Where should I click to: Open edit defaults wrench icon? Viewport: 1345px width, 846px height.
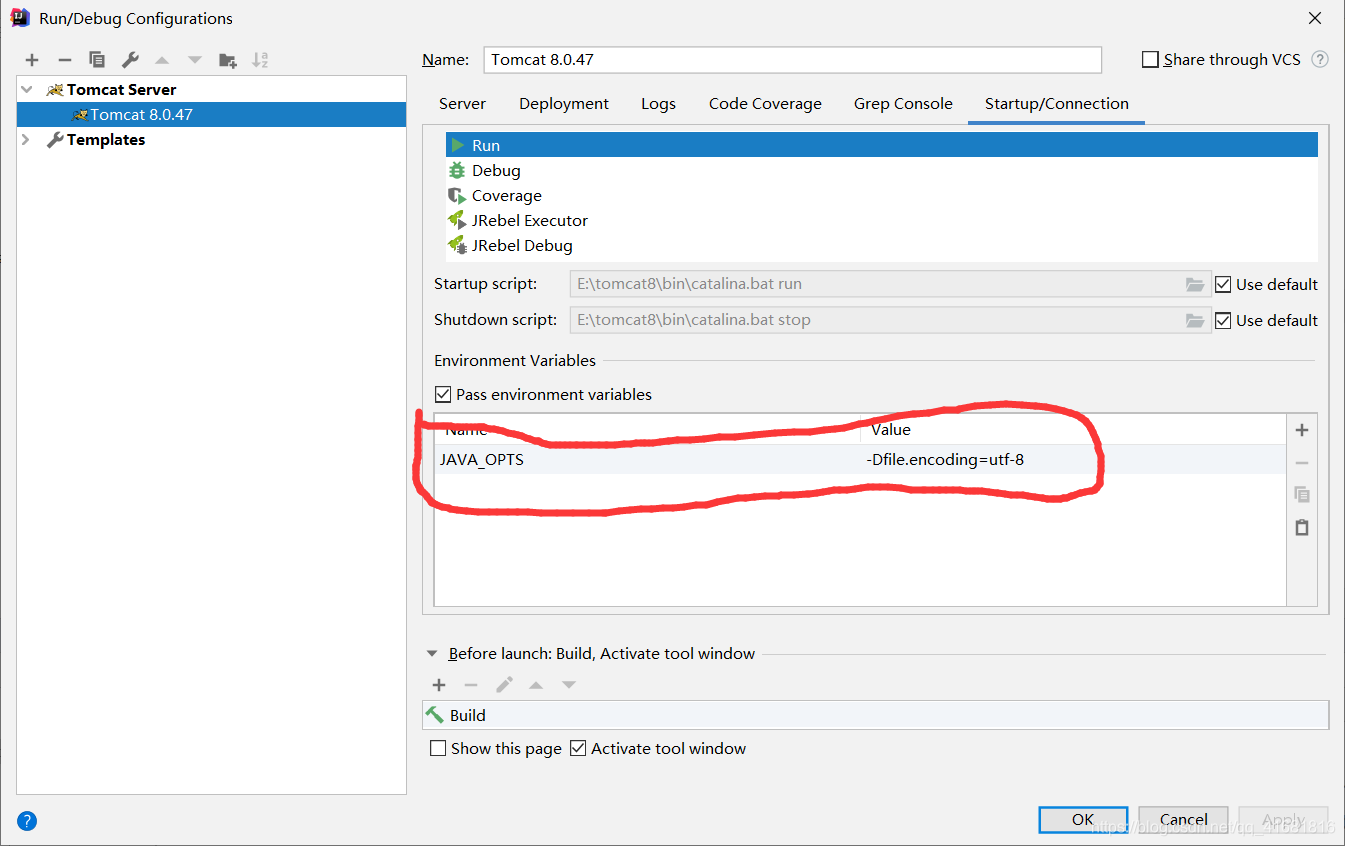pyautogui.click(x=130, y=60)
